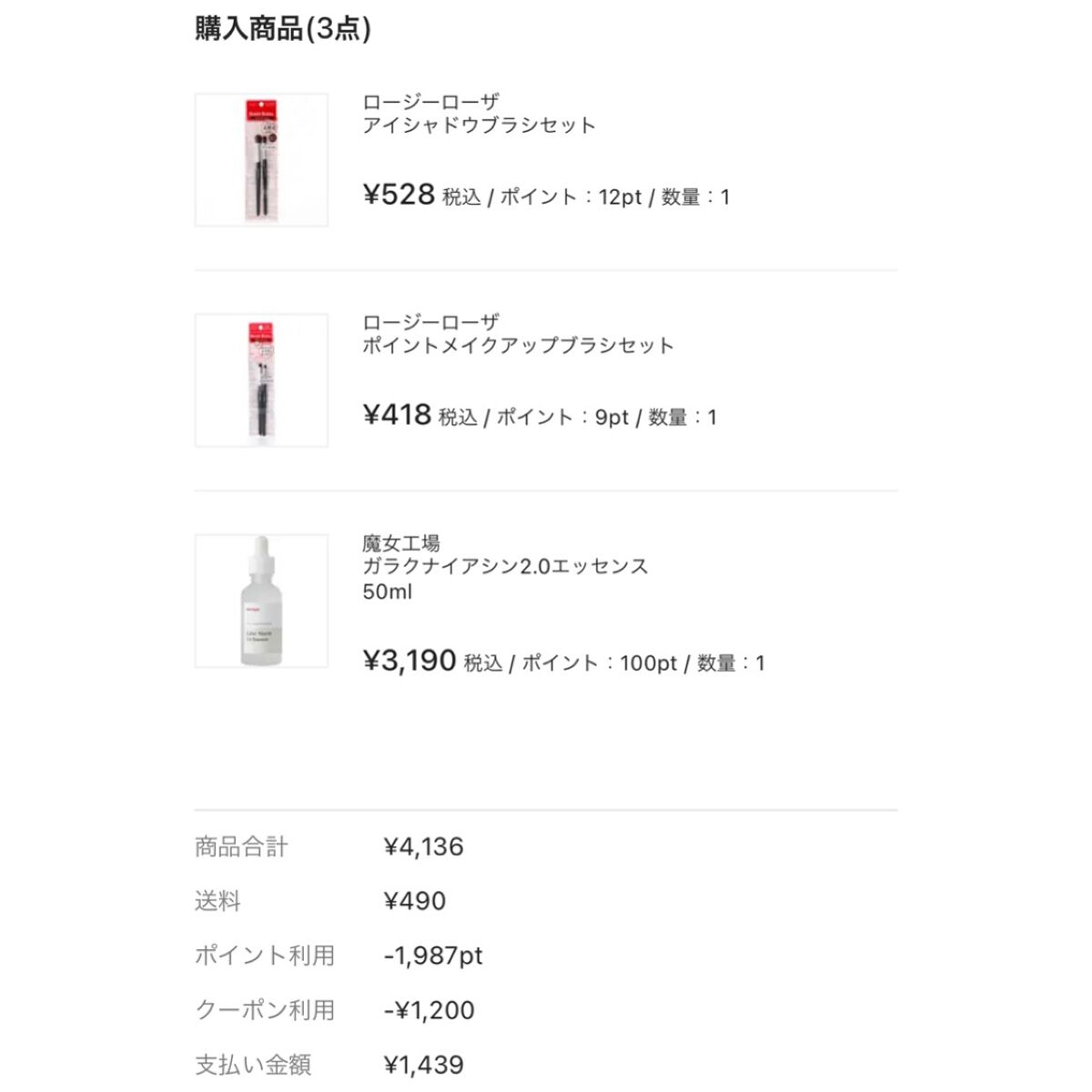Click the 購入商品(3点) heading

tap(283, 29)
